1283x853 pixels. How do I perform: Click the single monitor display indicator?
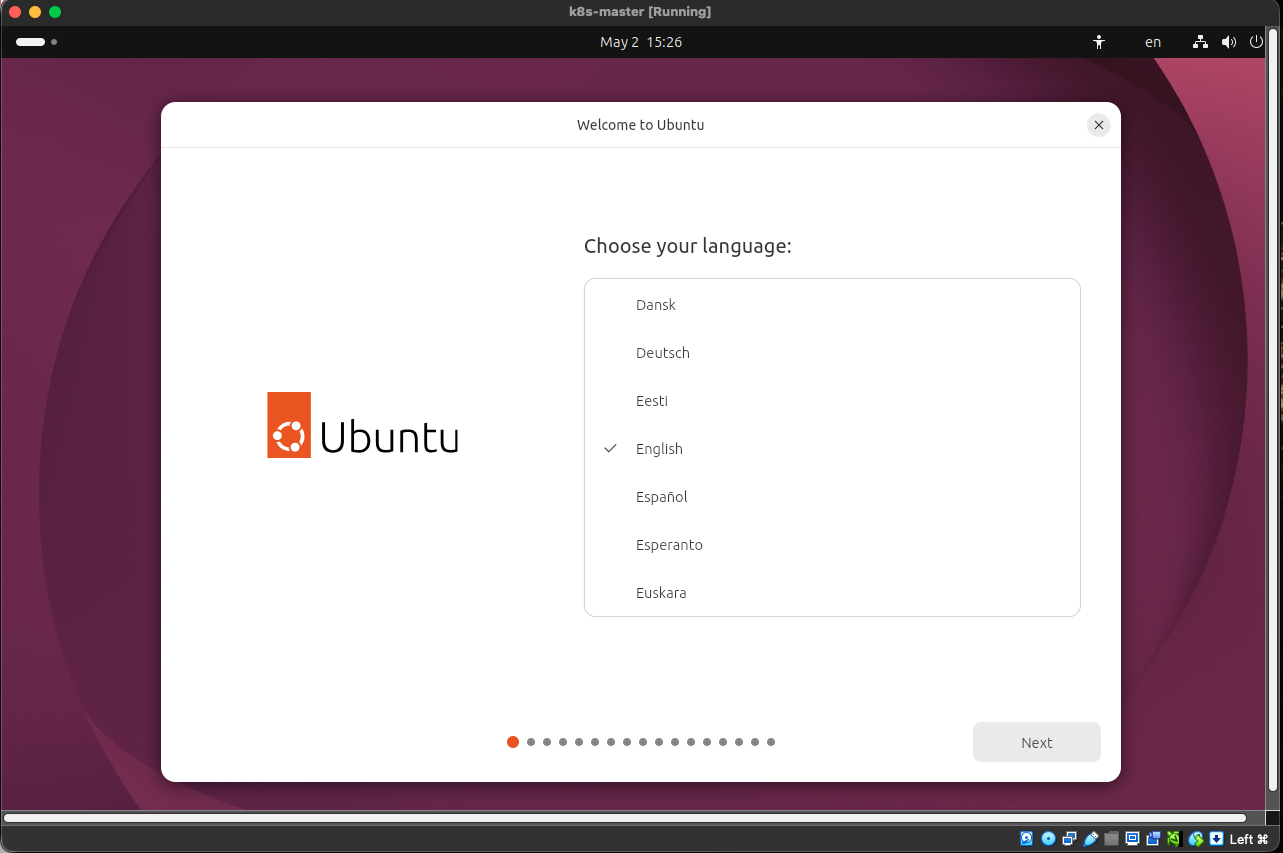click(1132, 839)
